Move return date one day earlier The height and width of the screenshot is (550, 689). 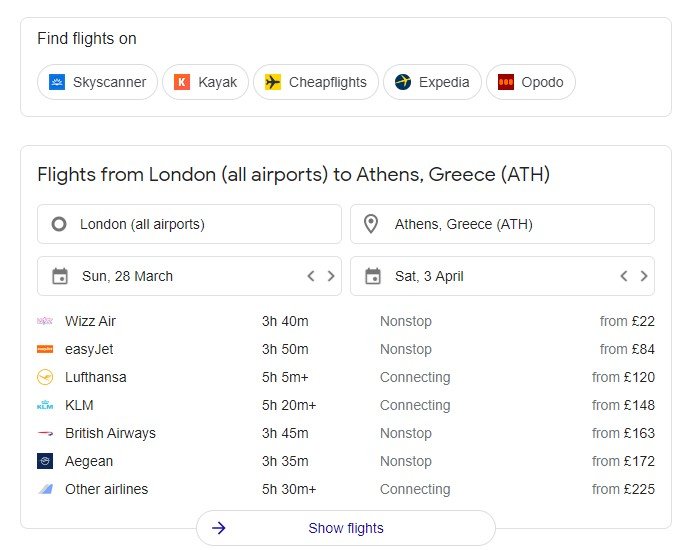tap(624, 276)
